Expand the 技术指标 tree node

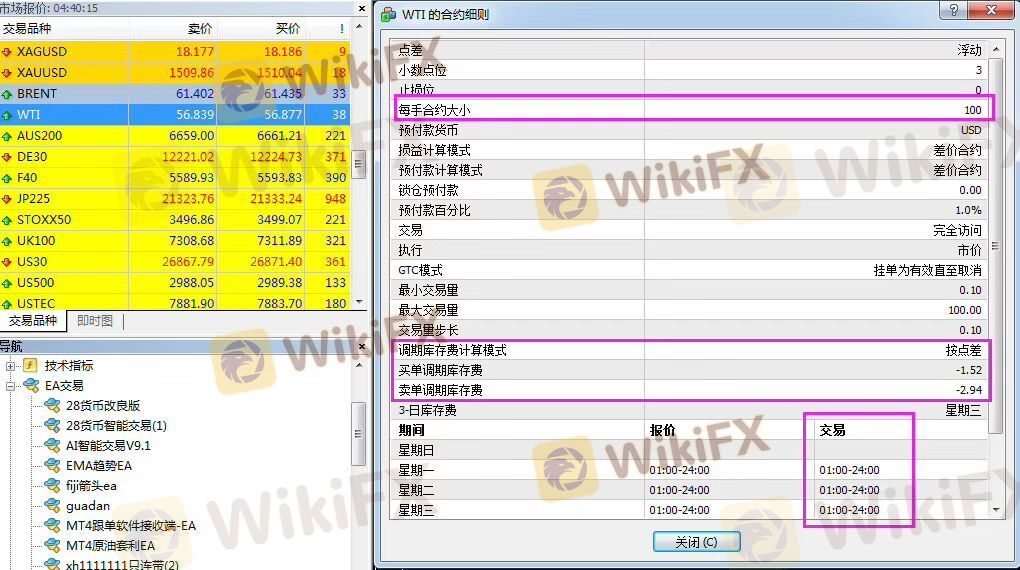[10, 366]
